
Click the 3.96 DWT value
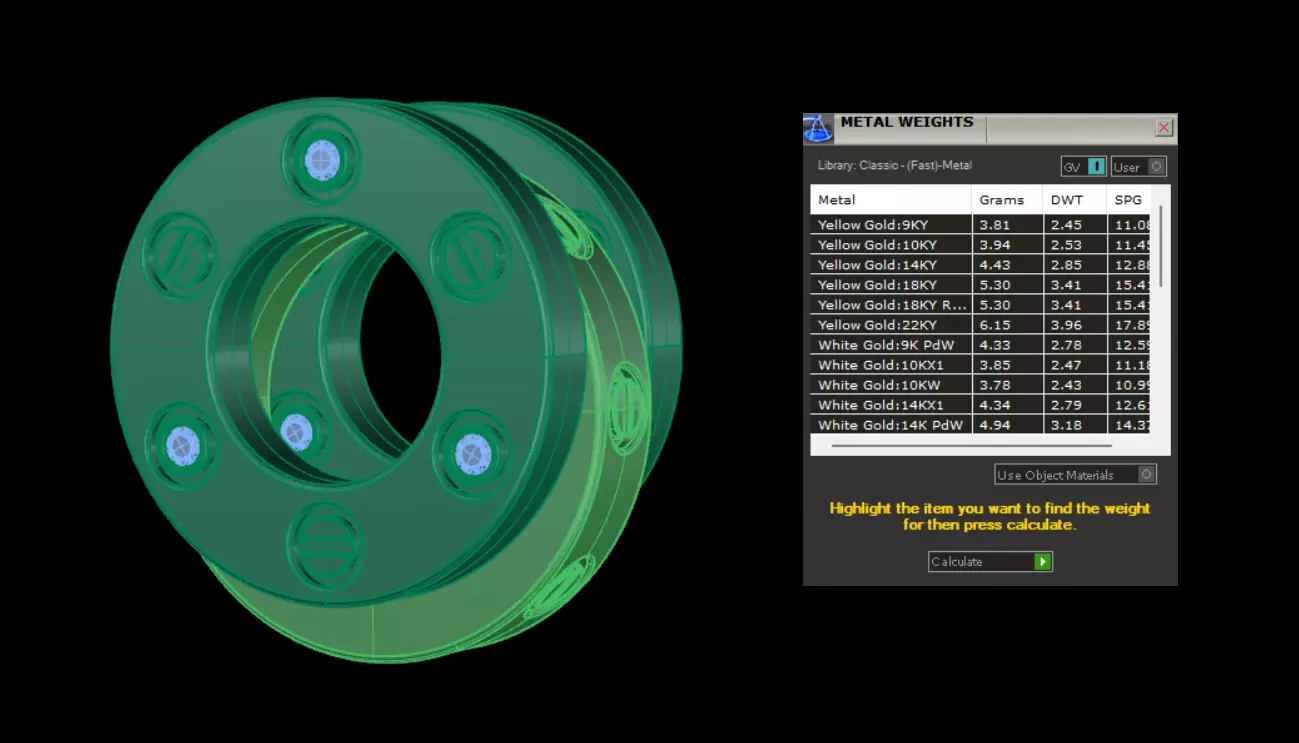click(1066, 325)
